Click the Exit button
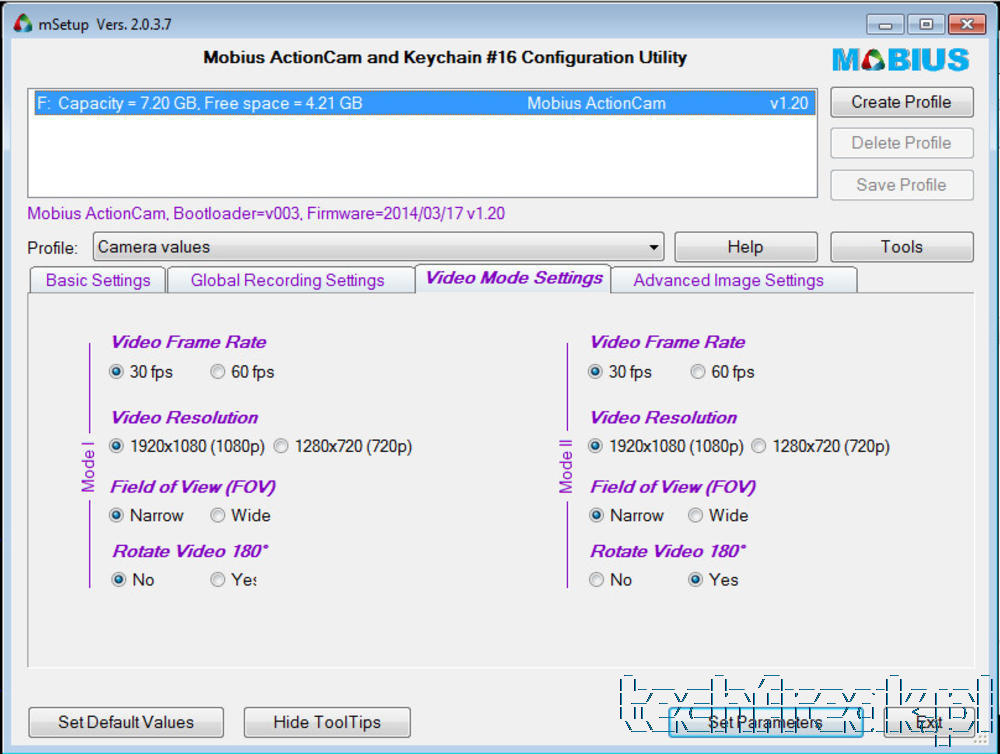 tap(929, 722)
